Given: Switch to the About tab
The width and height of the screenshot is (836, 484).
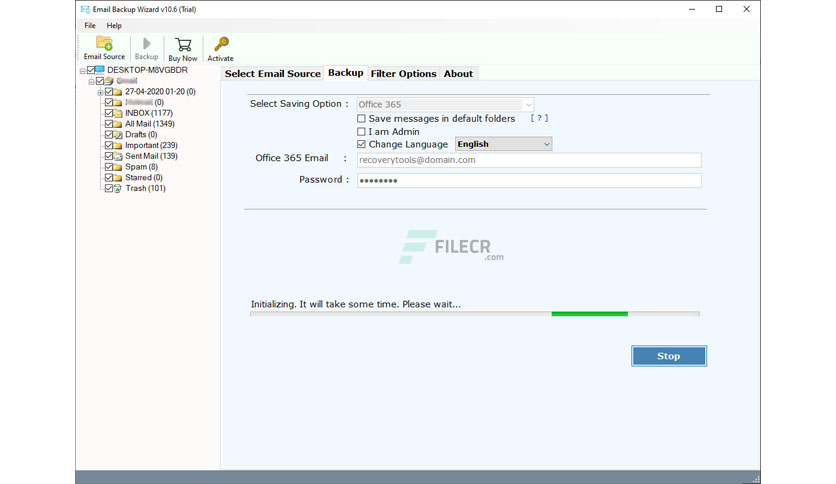Looking at the screenshot, I should click(x=459, y=74).
